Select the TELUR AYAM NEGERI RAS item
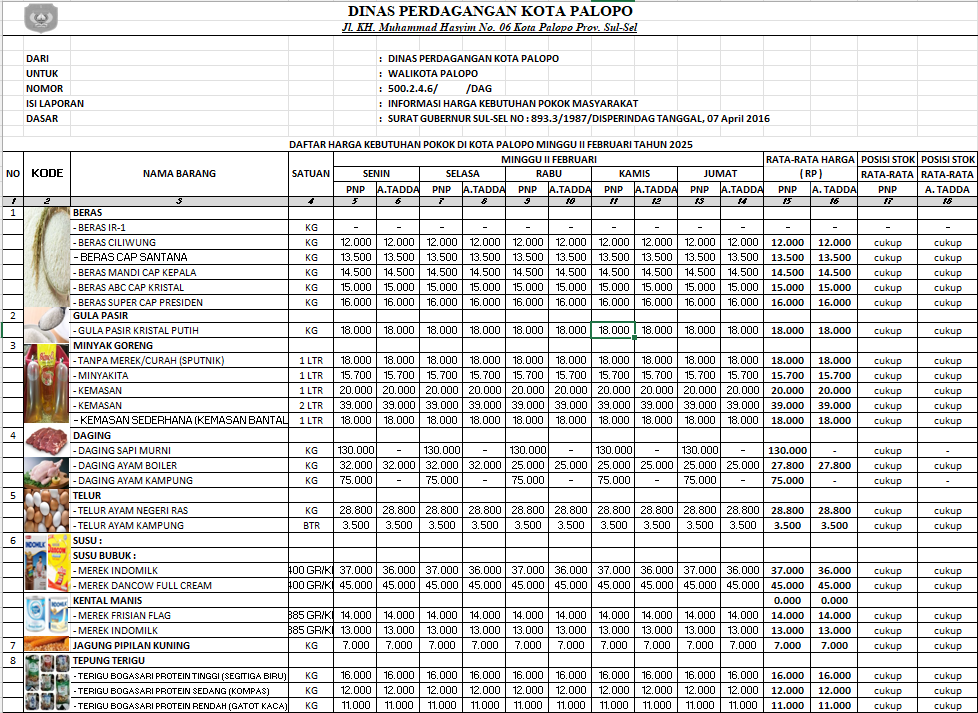The image size is (978, 713). click(130, 510)
